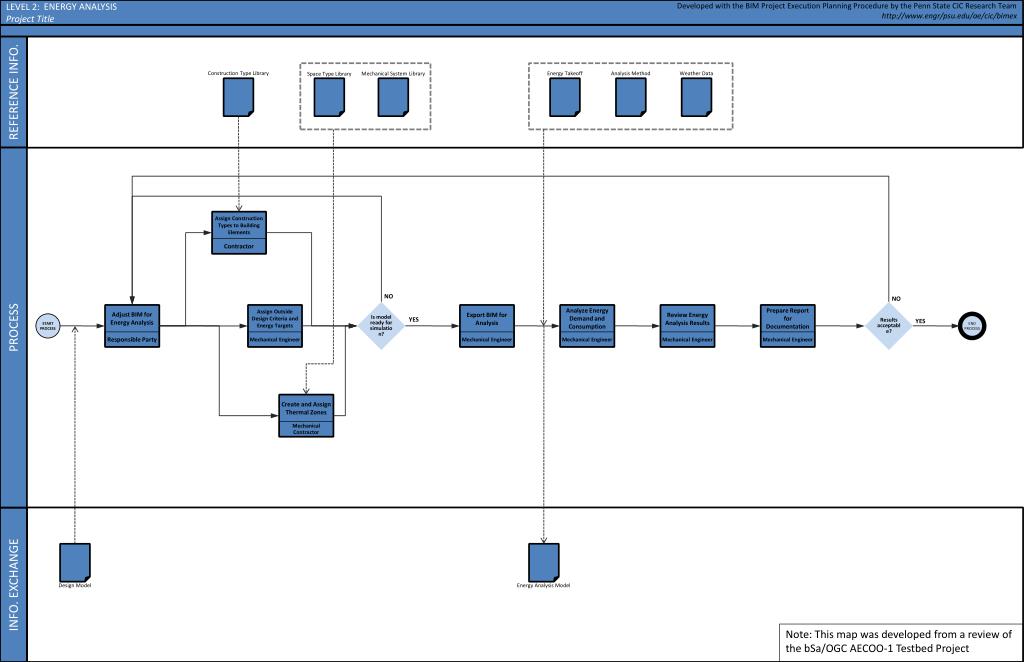Select the 'Is model ready for simulation' diamond
Image resolution: width=1024 pixels, height=662 pixels.
coord(381,326)
